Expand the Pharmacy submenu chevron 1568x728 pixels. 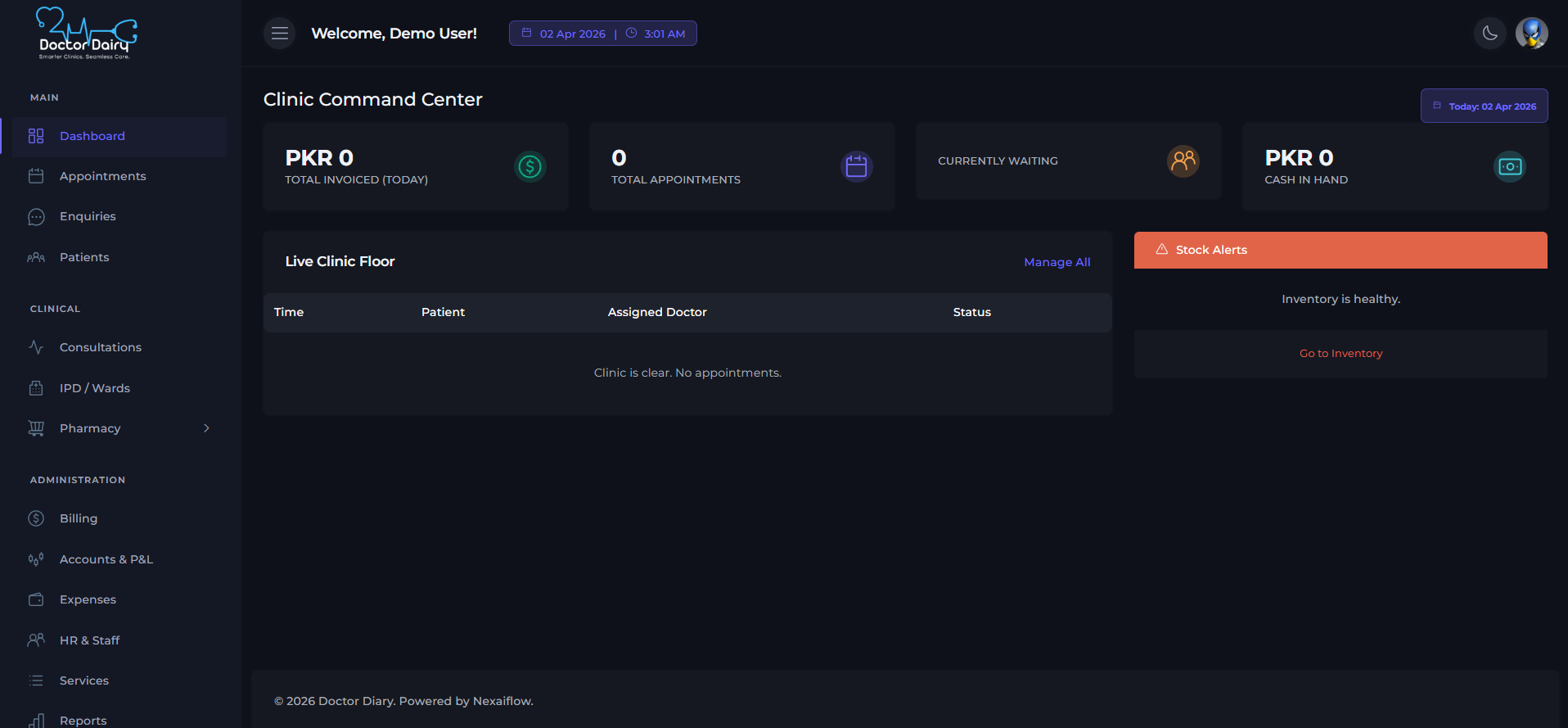206,428
